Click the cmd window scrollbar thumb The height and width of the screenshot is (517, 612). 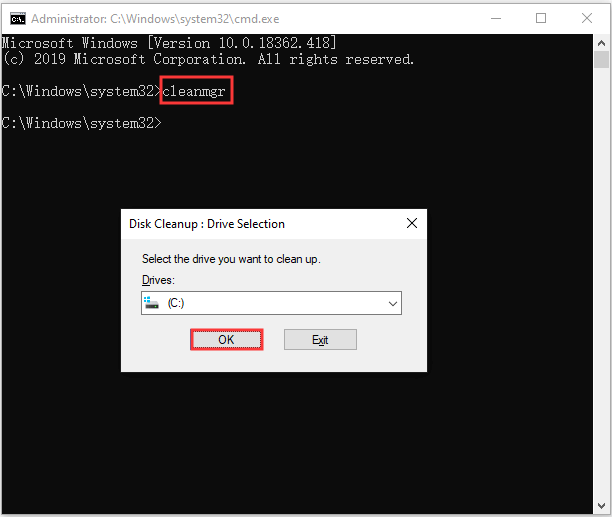click(601, 60)
